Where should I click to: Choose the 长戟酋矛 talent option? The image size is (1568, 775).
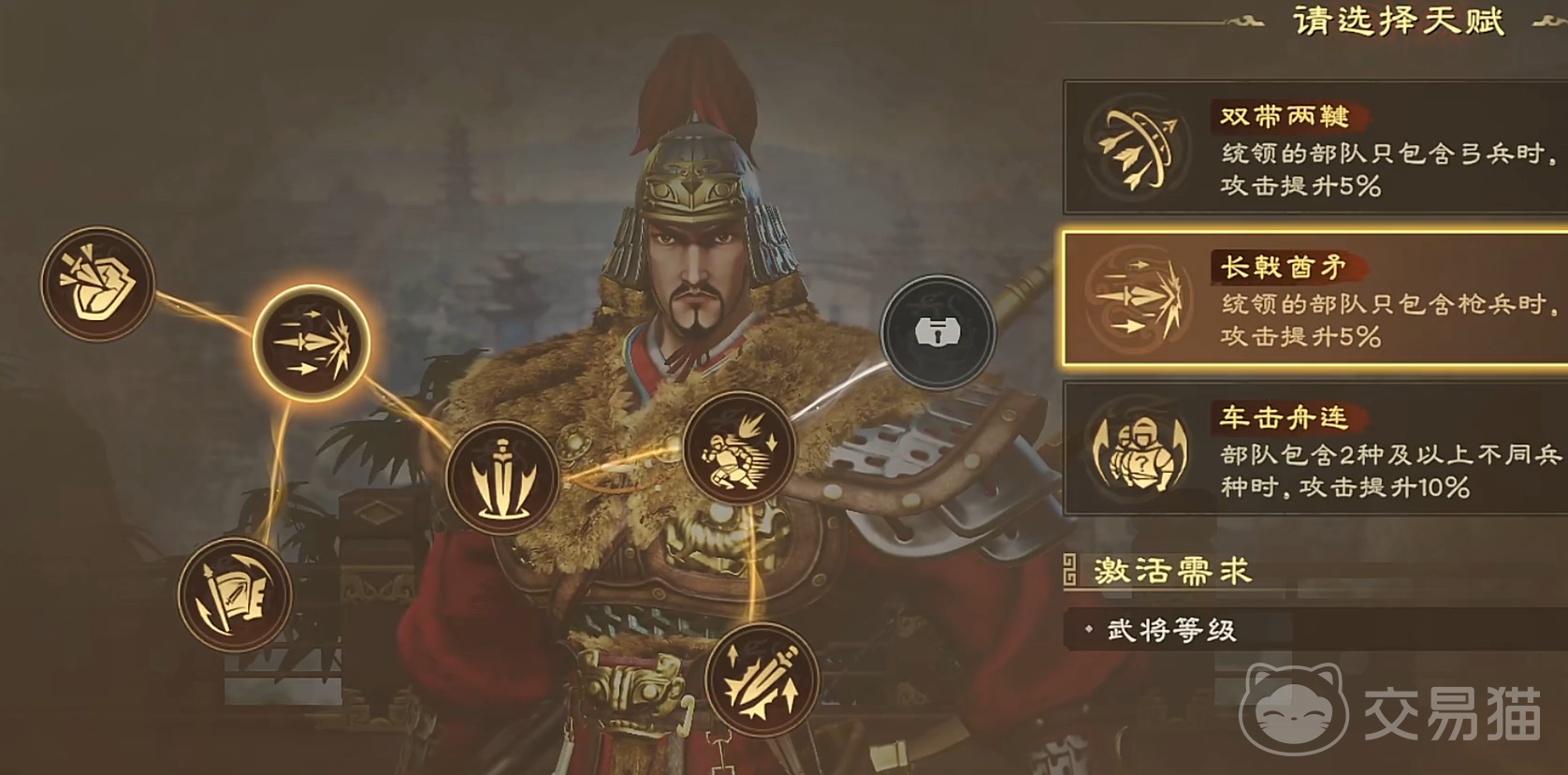[1315, 299]
